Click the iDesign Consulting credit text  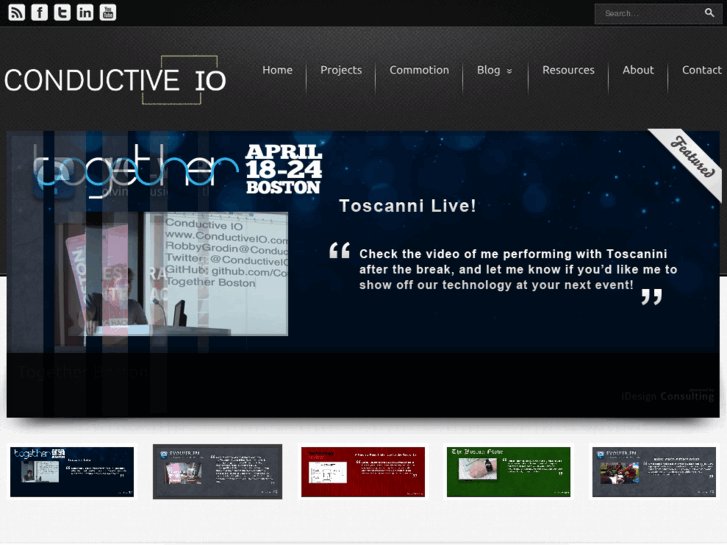click(x=668, y=396)
